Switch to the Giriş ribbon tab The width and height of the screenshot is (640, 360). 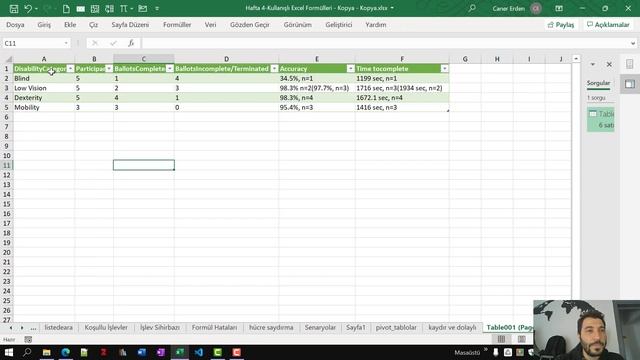(44, 25)
